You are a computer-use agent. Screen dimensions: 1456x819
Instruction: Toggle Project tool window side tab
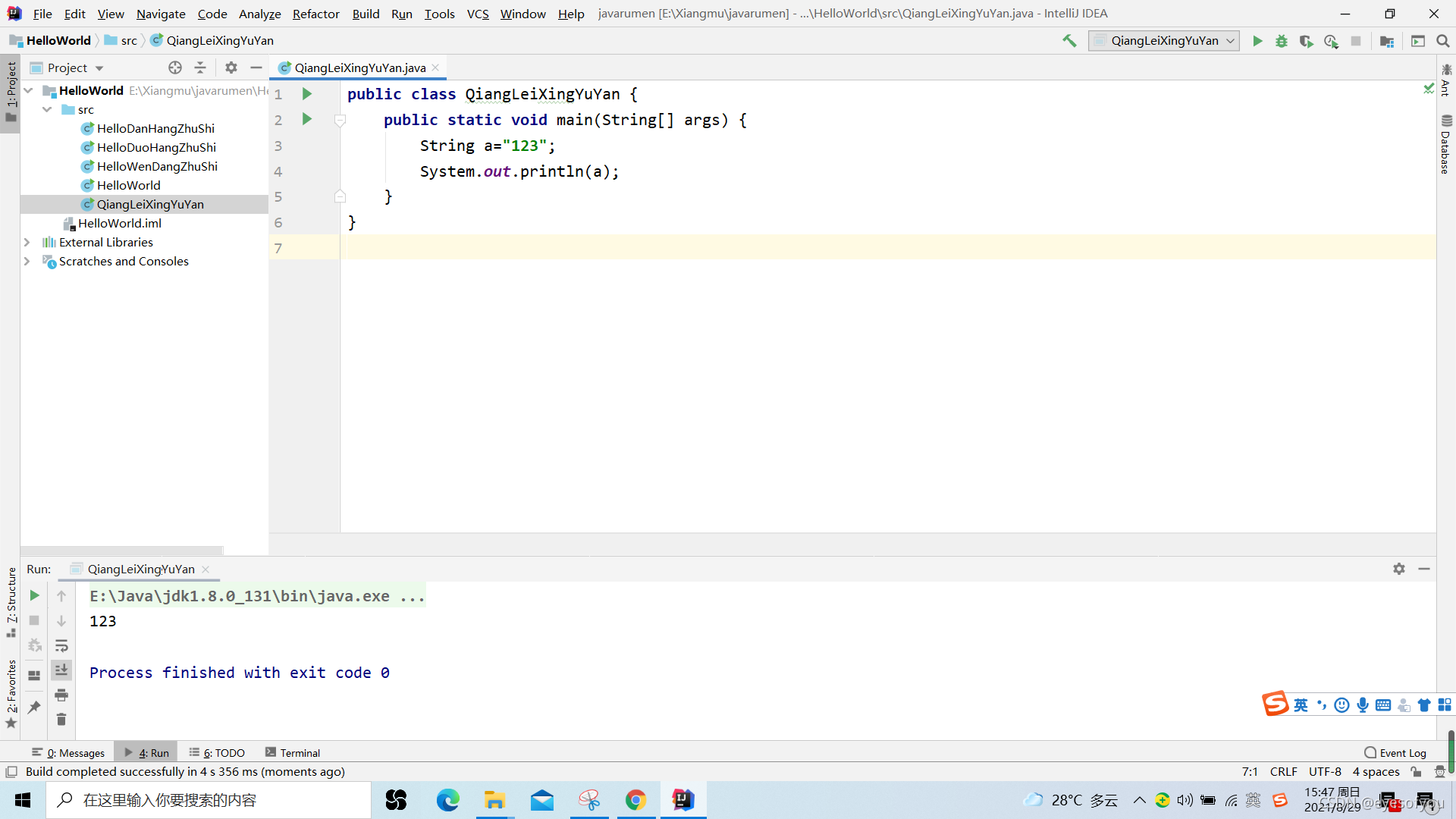(11, 91)
